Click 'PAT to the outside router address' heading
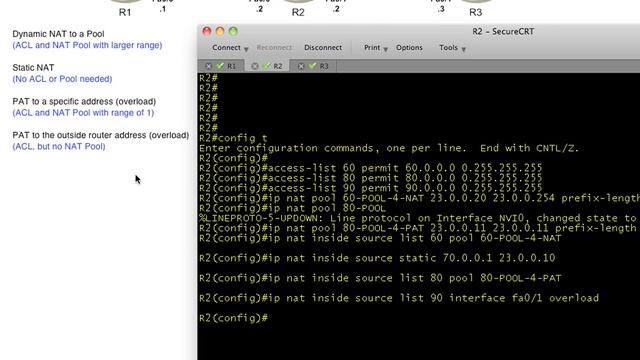The height and width of the screenshot is (360, 640). (100, 135)
